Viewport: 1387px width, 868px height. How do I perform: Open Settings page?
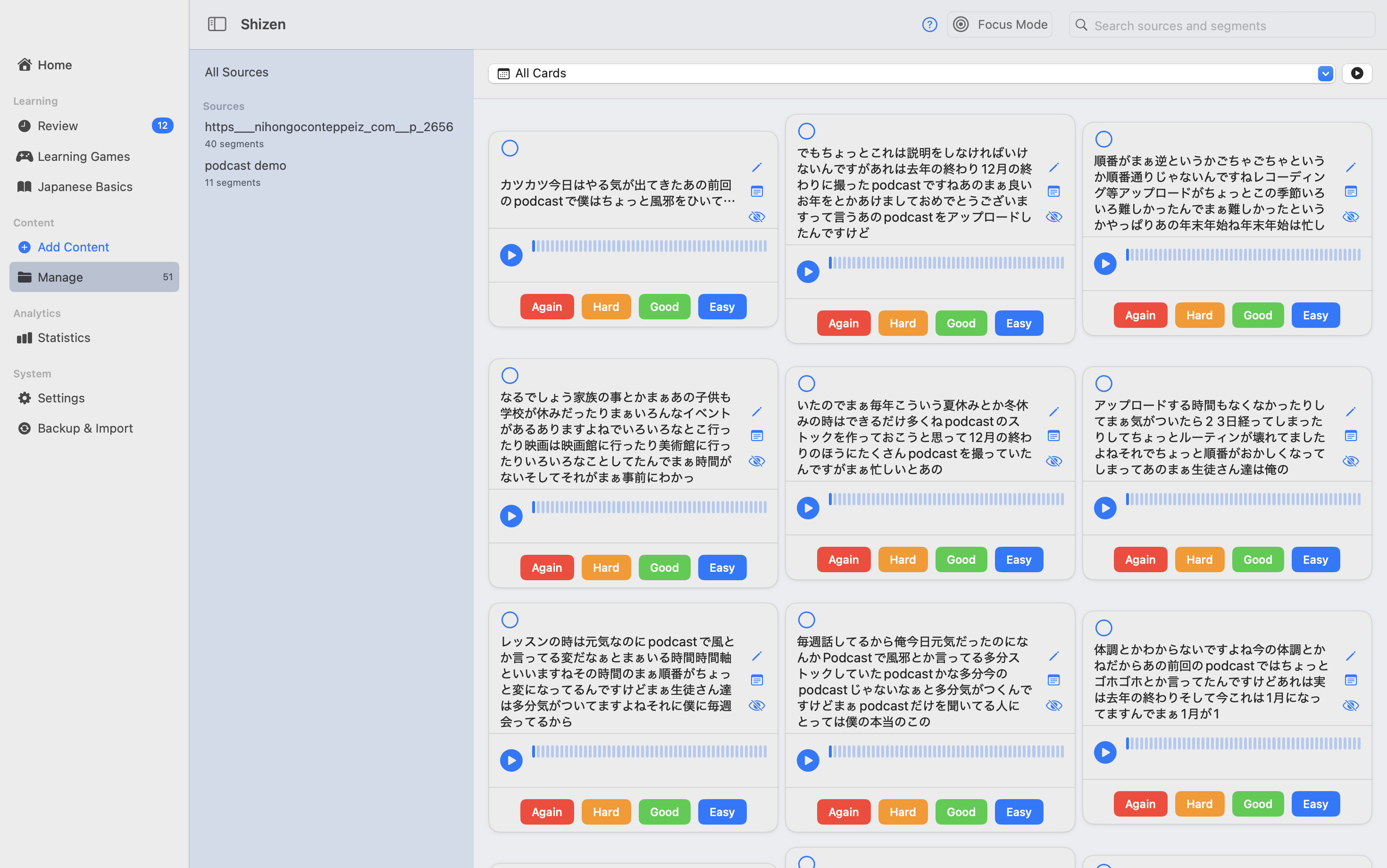[94, 398]
